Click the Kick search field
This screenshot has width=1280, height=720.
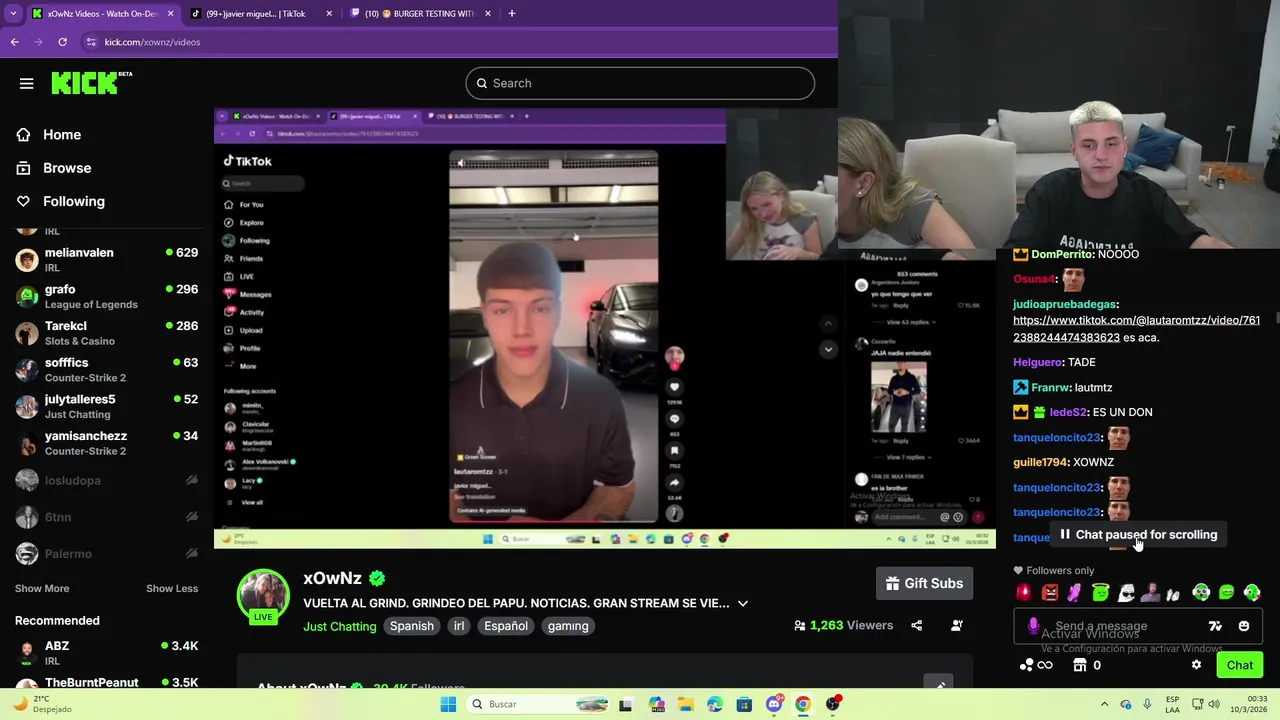pos(640,83)
